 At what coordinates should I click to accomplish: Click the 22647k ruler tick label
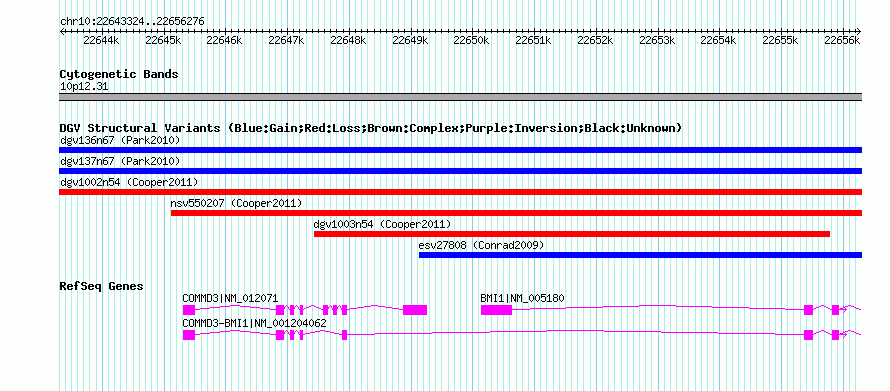click(286, 40)
